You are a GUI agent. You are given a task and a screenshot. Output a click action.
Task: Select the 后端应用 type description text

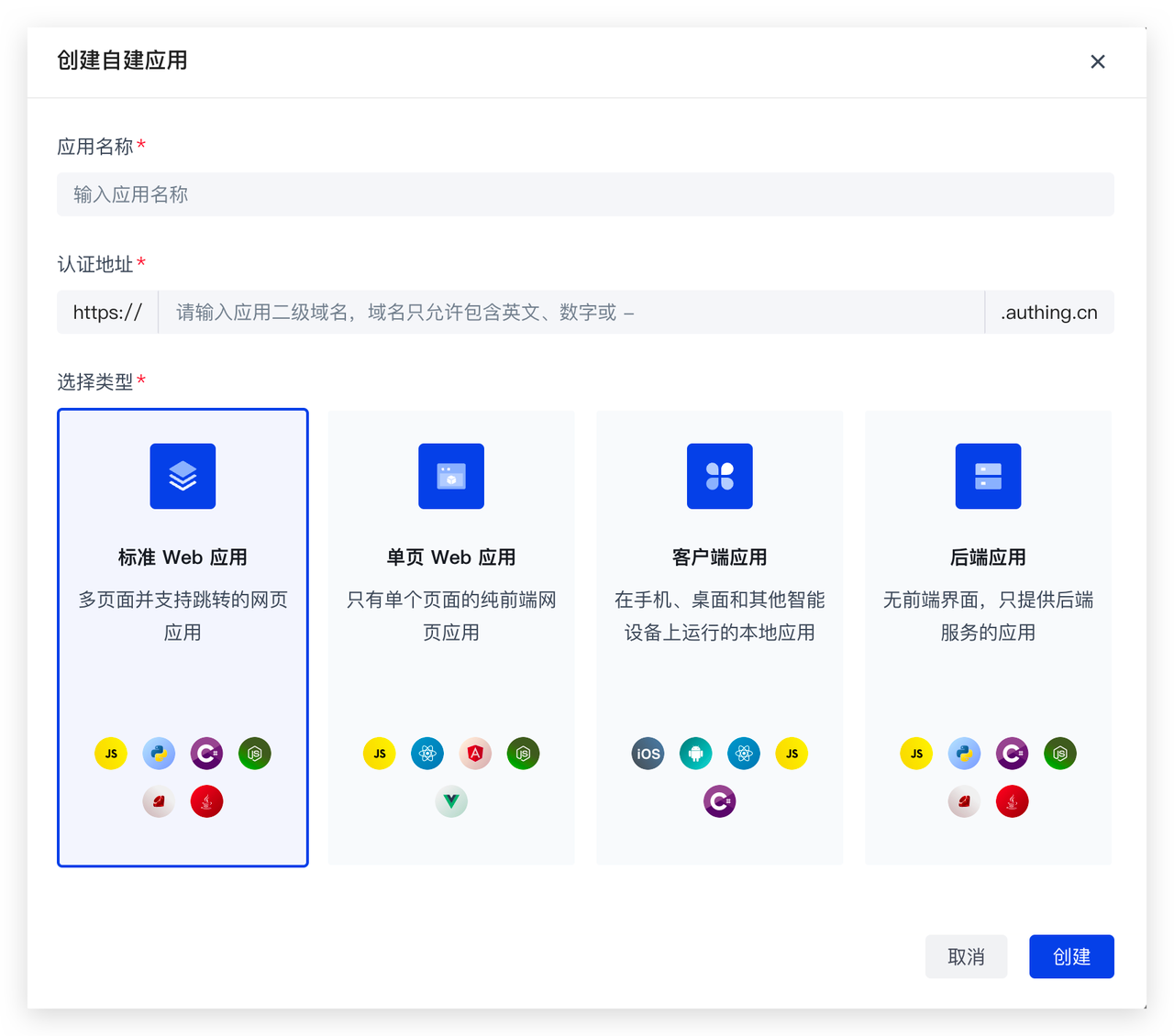pos(988,616)
